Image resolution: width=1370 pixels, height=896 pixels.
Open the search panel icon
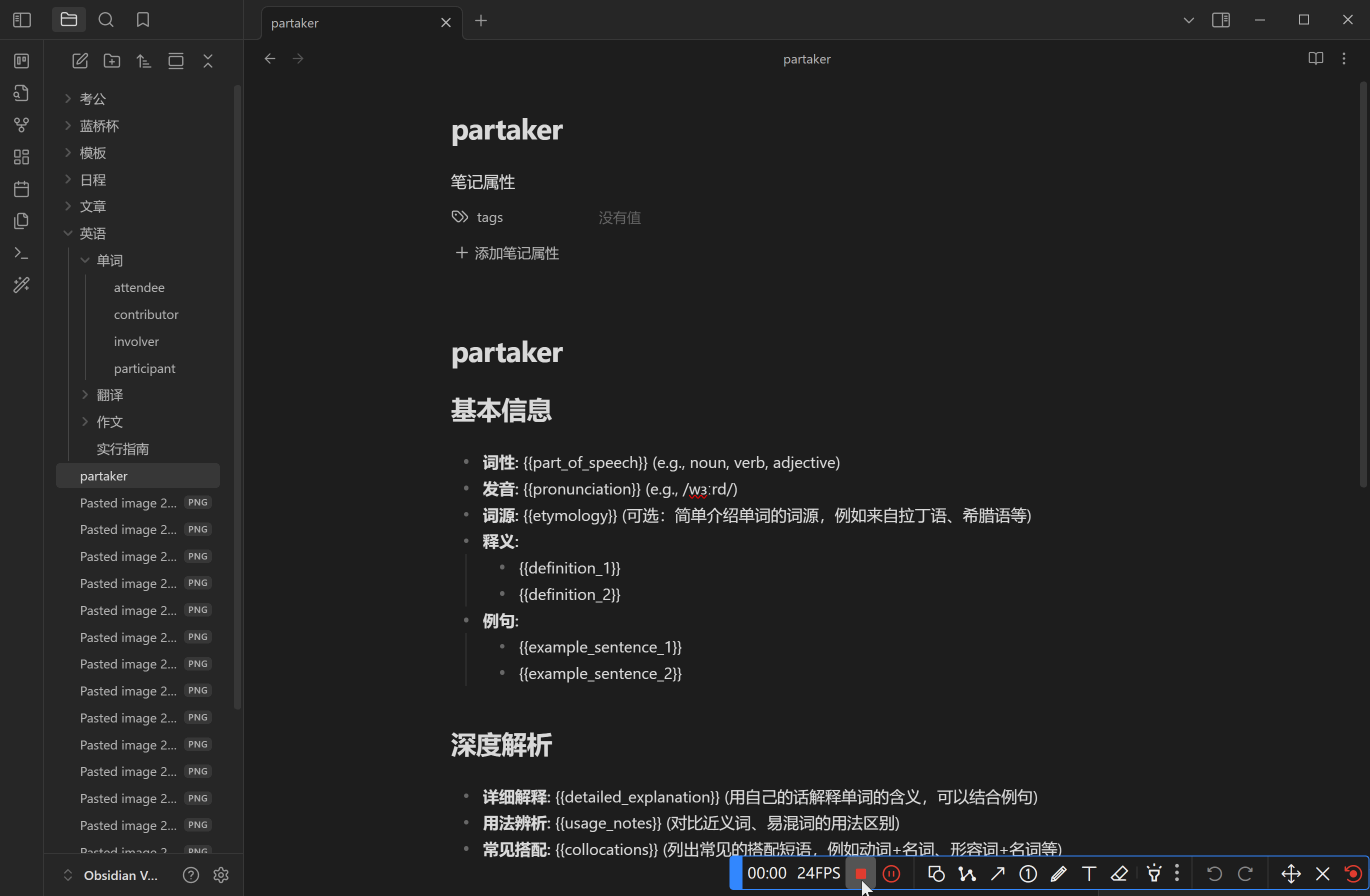(106, 20)
